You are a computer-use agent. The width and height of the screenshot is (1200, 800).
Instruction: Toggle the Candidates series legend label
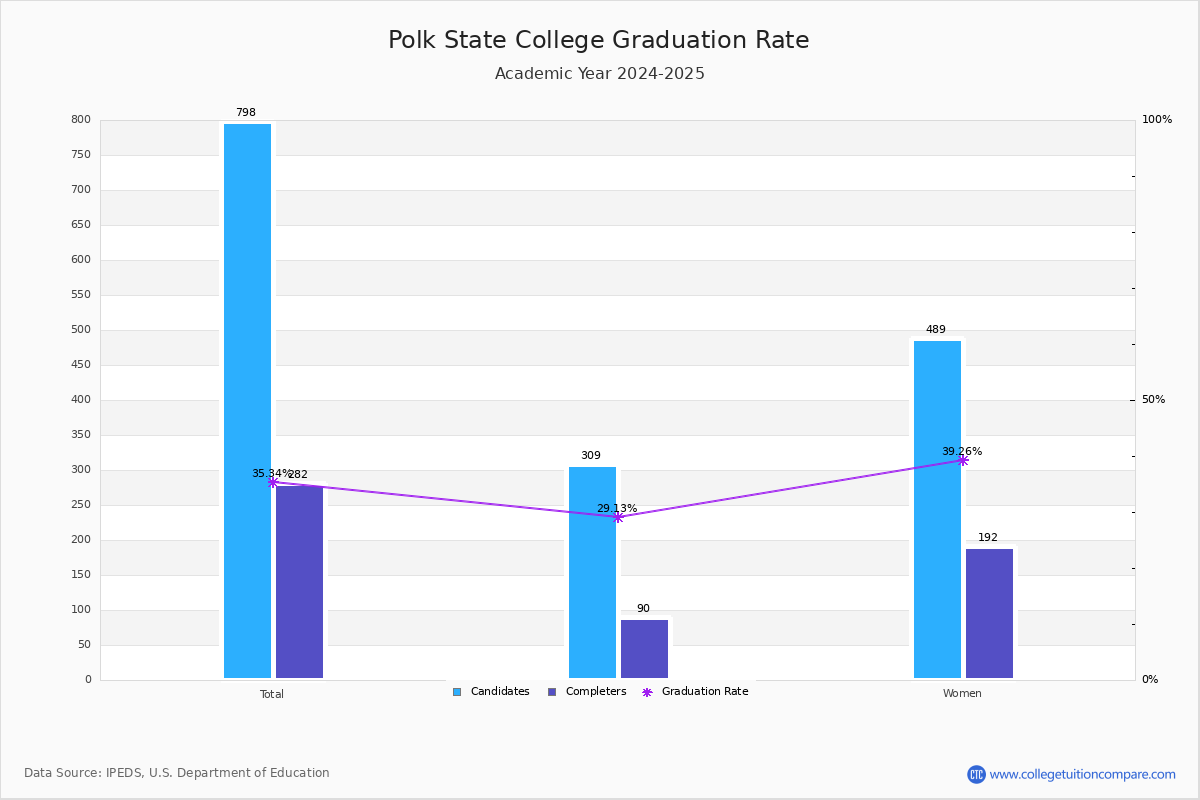(x=500, y=692)
